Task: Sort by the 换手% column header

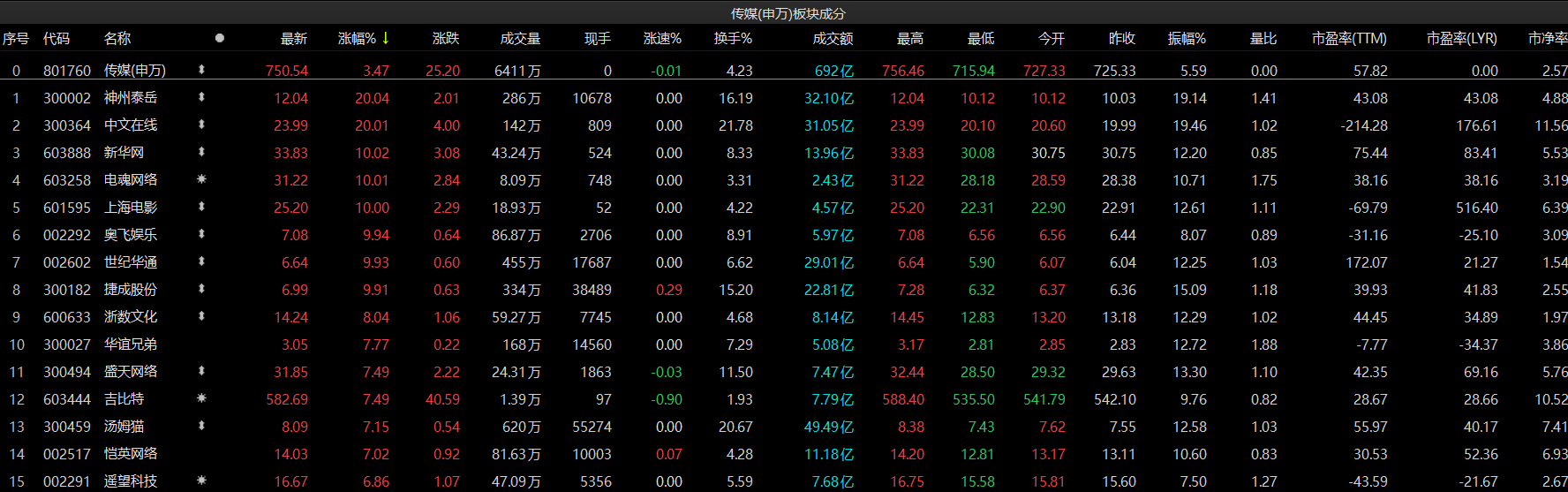Action: pyautogui.click(x=734, y=39)
